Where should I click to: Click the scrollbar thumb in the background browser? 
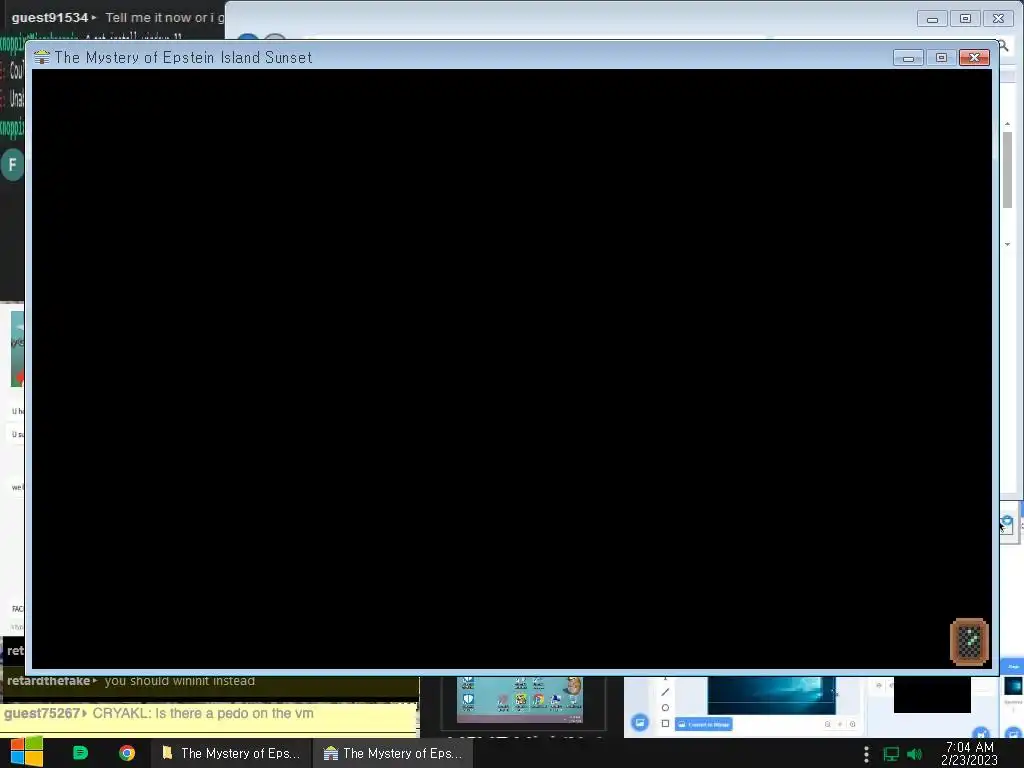coord(1008,170)
